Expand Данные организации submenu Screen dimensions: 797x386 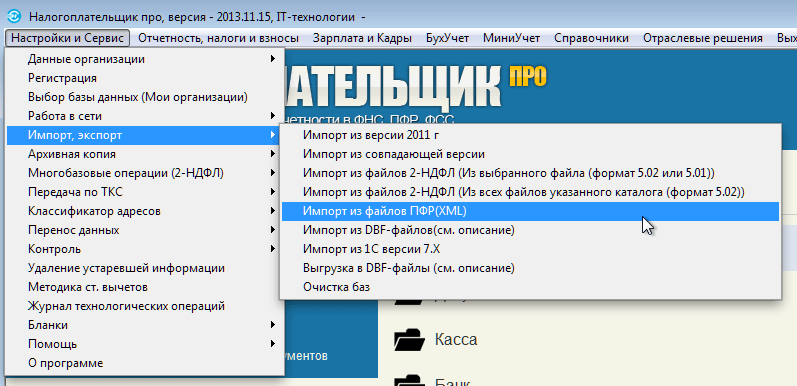point(144,59)
